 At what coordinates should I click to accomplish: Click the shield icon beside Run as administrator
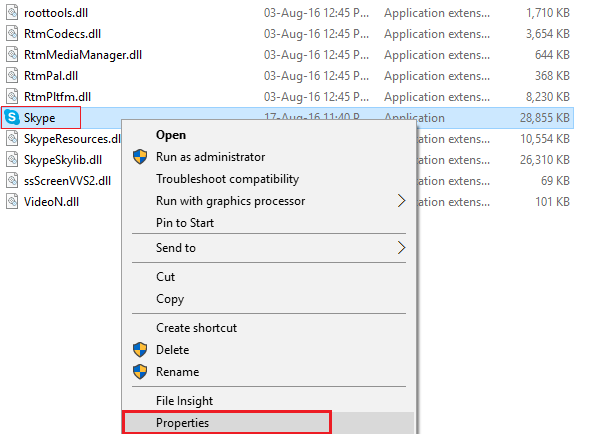click(140, 157)
